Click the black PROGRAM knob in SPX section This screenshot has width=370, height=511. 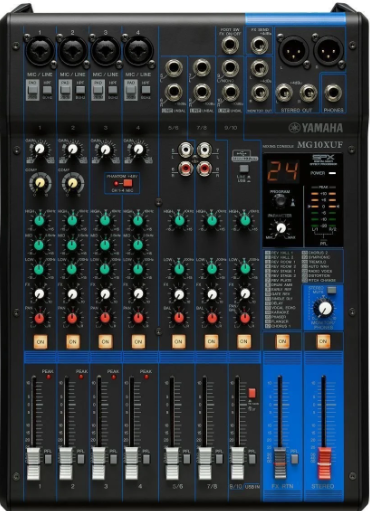point(280,201)
